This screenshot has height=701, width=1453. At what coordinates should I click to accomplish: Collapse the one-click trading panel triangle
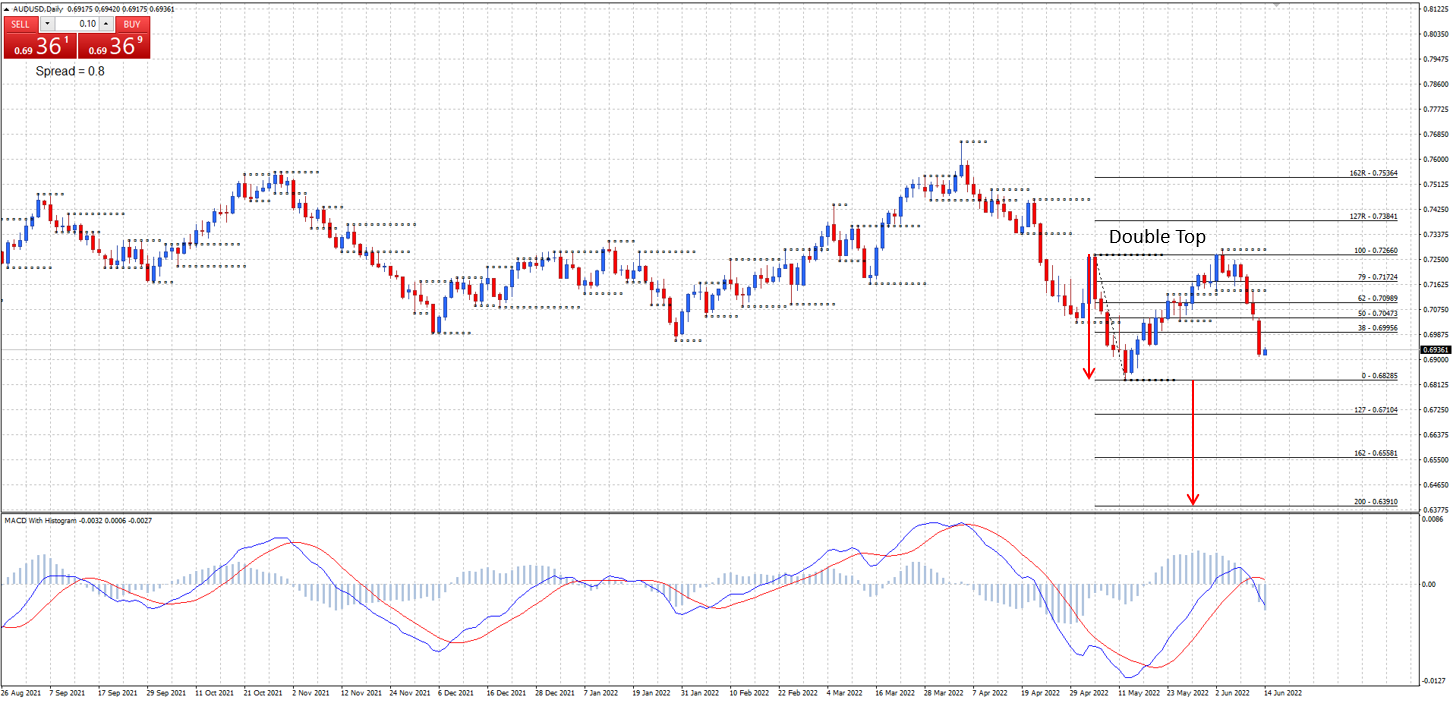pos(6,9)
